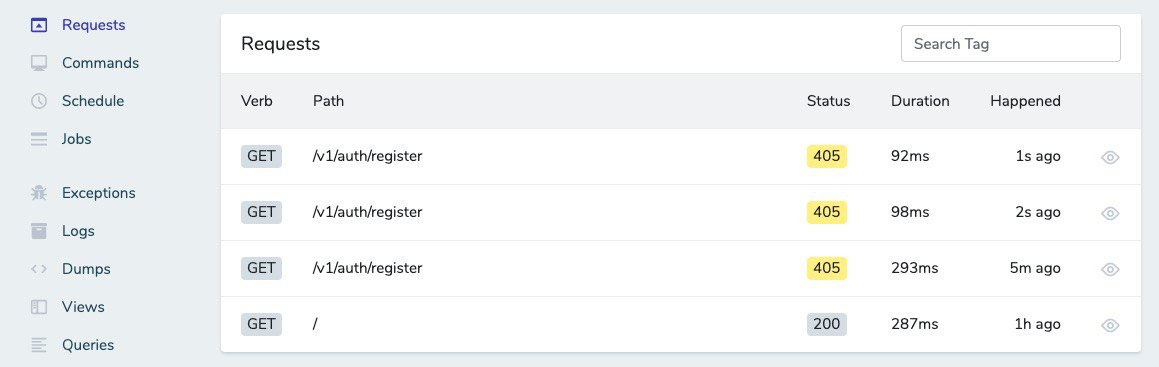This screenshot has height=367, width=1159.
Task: Click the root path request row
Action: (681, 324)
